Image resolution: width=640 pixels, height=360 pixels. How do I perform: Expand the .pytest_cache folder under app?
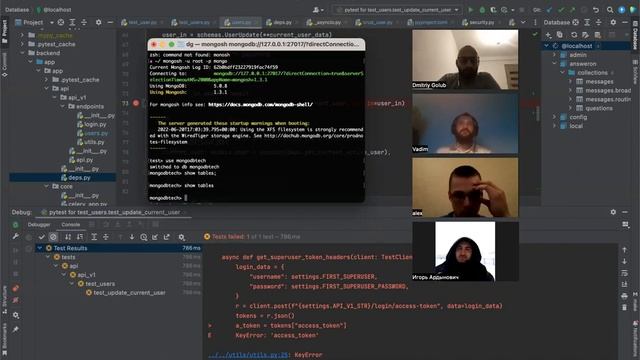tap(47, 80)
